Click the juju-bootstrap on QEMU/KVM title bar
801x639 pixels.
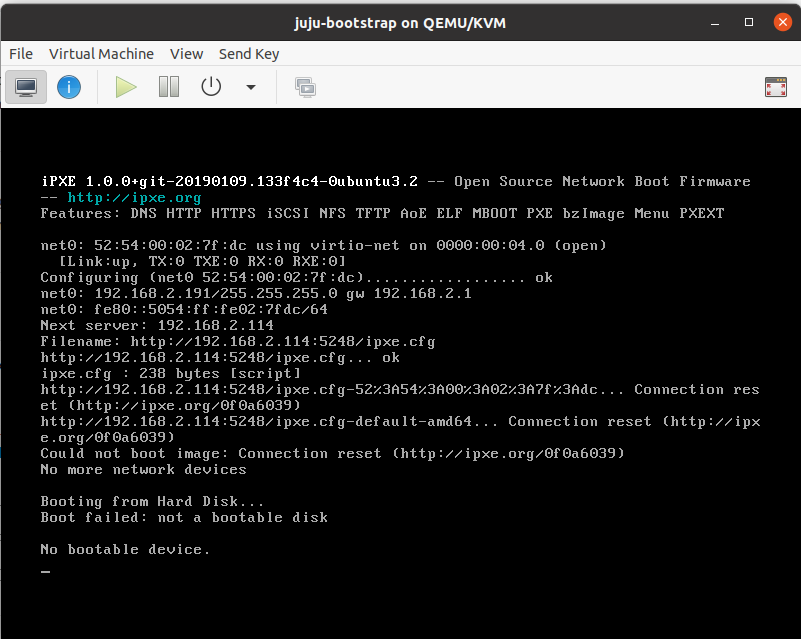tap(400, 21)
